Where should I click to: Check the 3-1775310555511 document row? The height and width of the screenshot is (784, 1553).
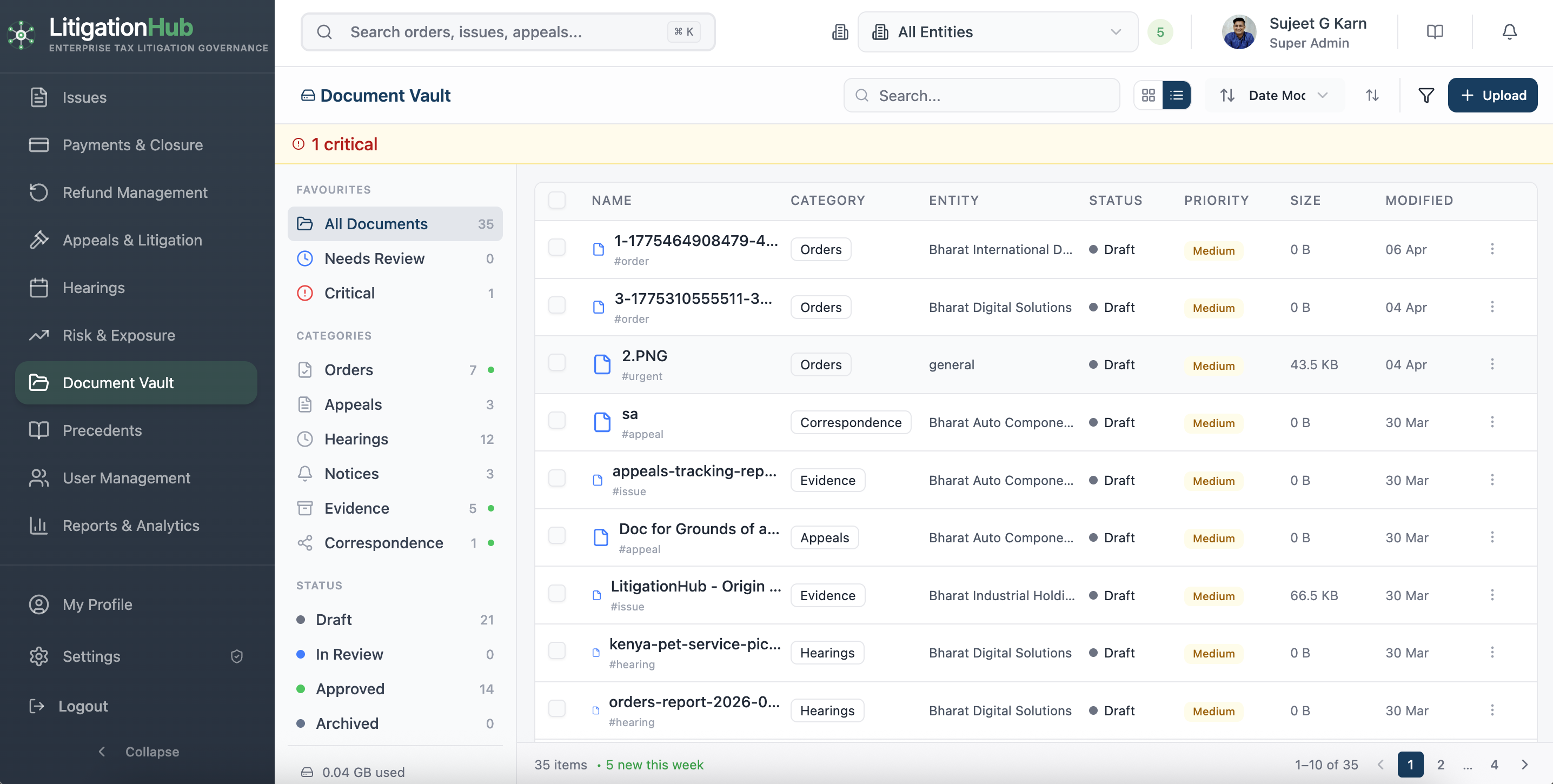click(x=557, y=305)
